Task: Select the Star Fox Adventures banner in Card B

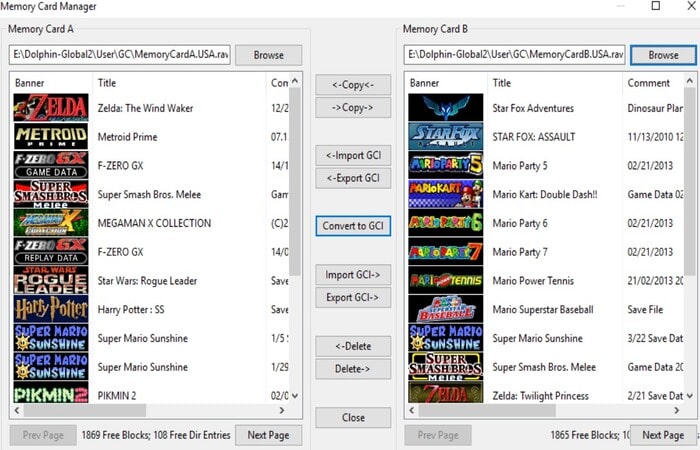Action: click(x=446, y=108)
